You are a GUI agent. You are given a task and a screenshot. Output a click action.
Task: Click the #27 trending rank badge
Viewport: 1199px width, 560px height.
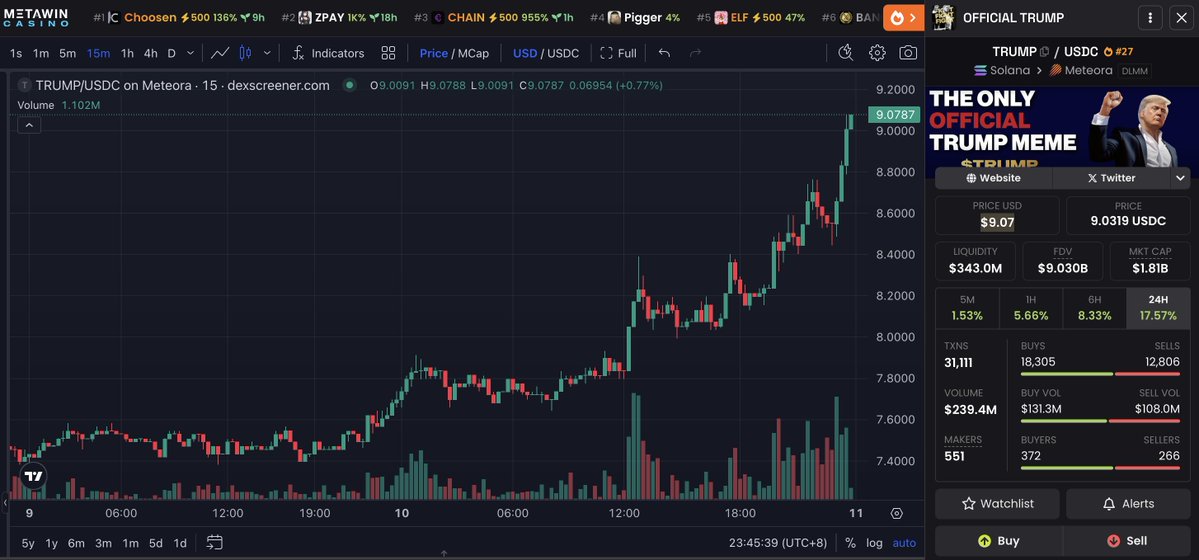[1119, 52]
